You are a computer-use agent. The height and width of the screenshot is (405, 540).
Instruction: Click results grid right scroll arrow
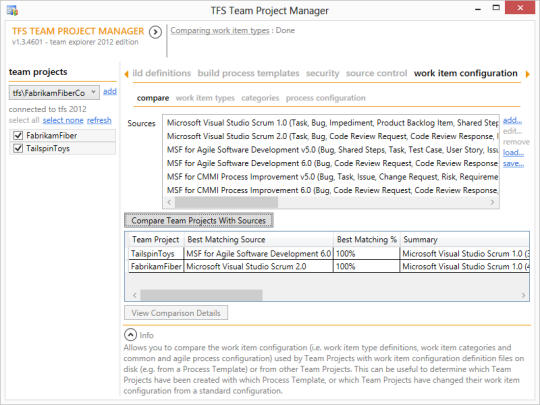(x=523, y=295)
